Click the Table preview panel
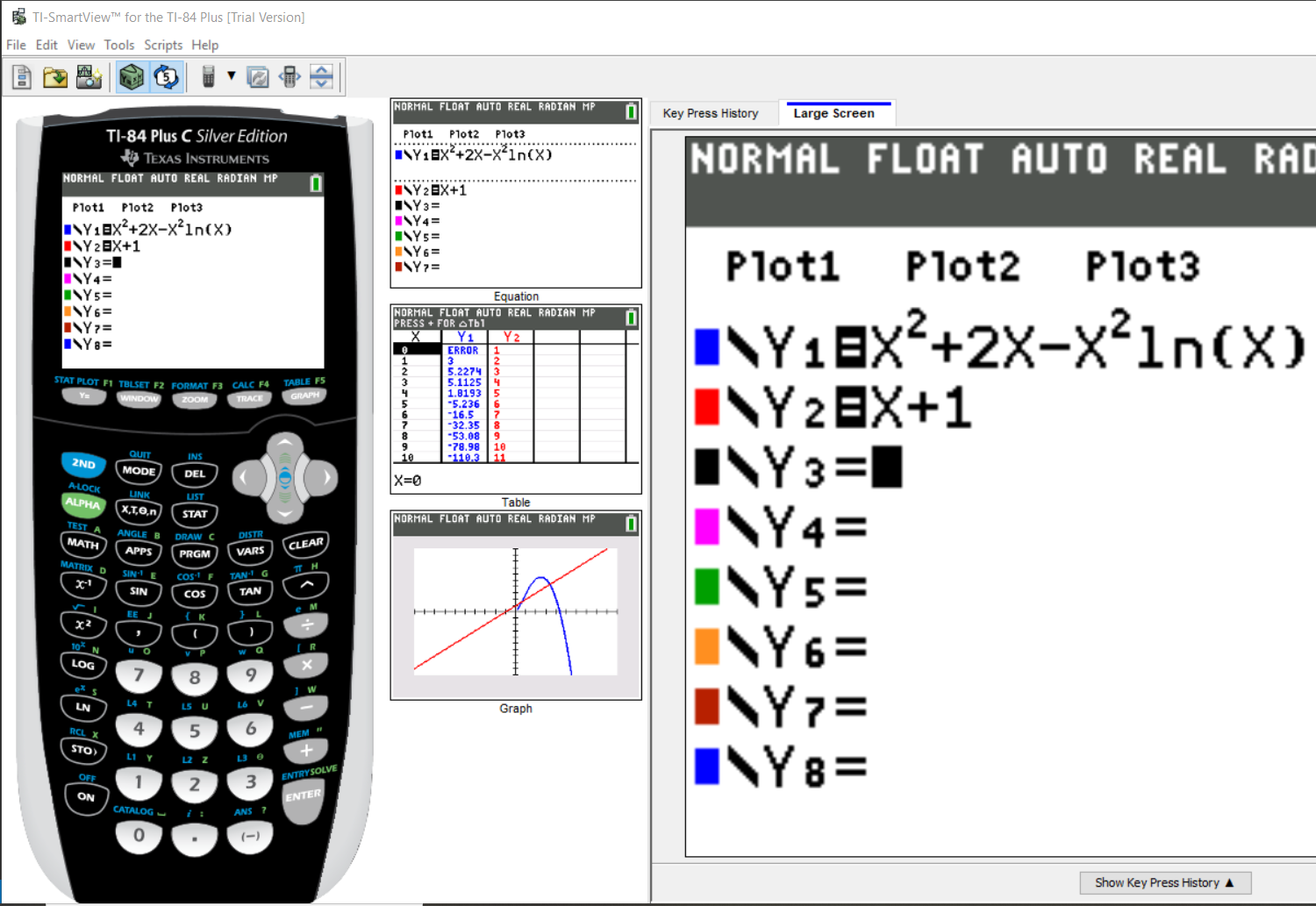The height and width of the screenshot is (906, 1316). tap(516, 399)
